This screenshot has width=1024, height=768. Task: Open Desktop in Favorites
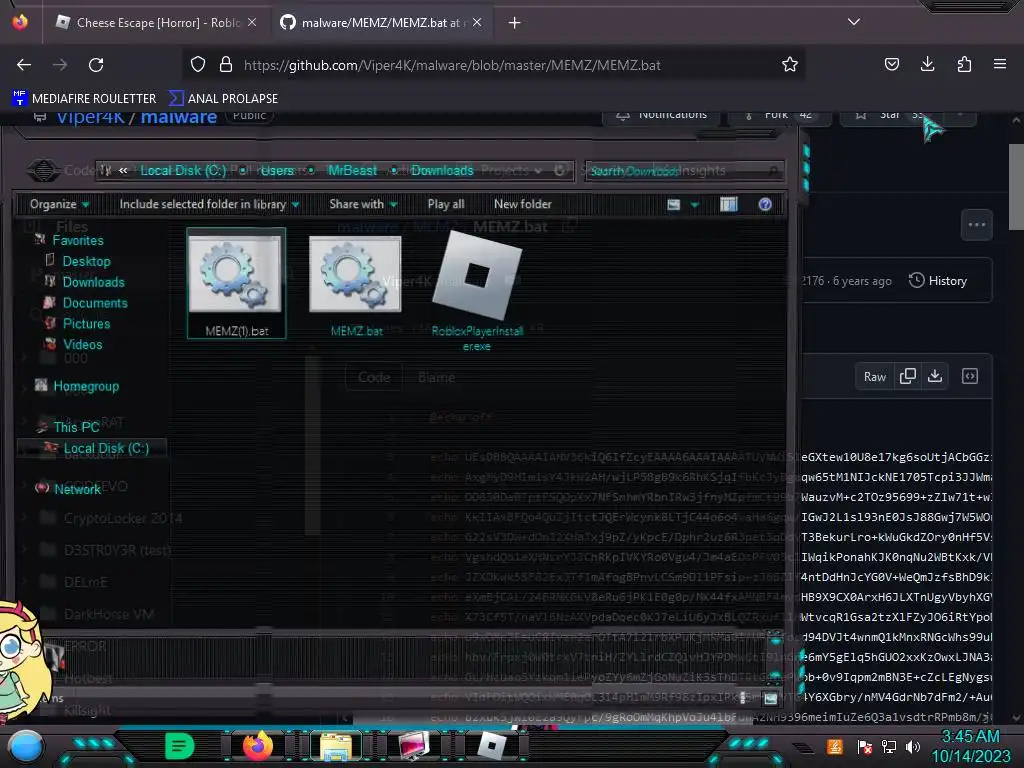(x=86, y=261)
